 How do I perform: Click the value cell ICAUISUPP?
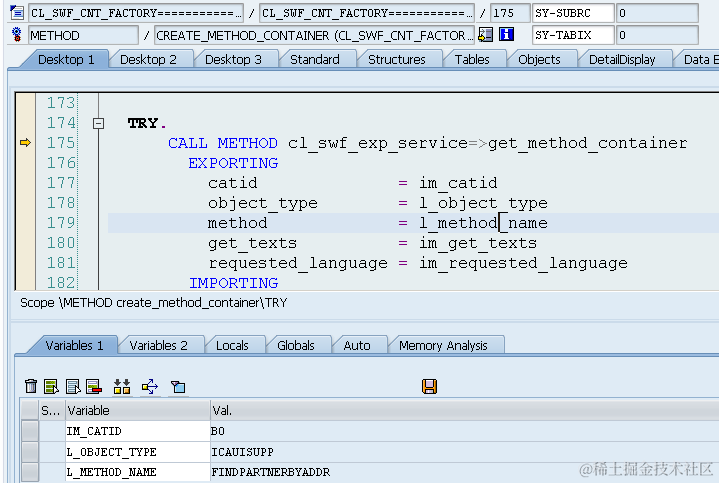[464, 452]
